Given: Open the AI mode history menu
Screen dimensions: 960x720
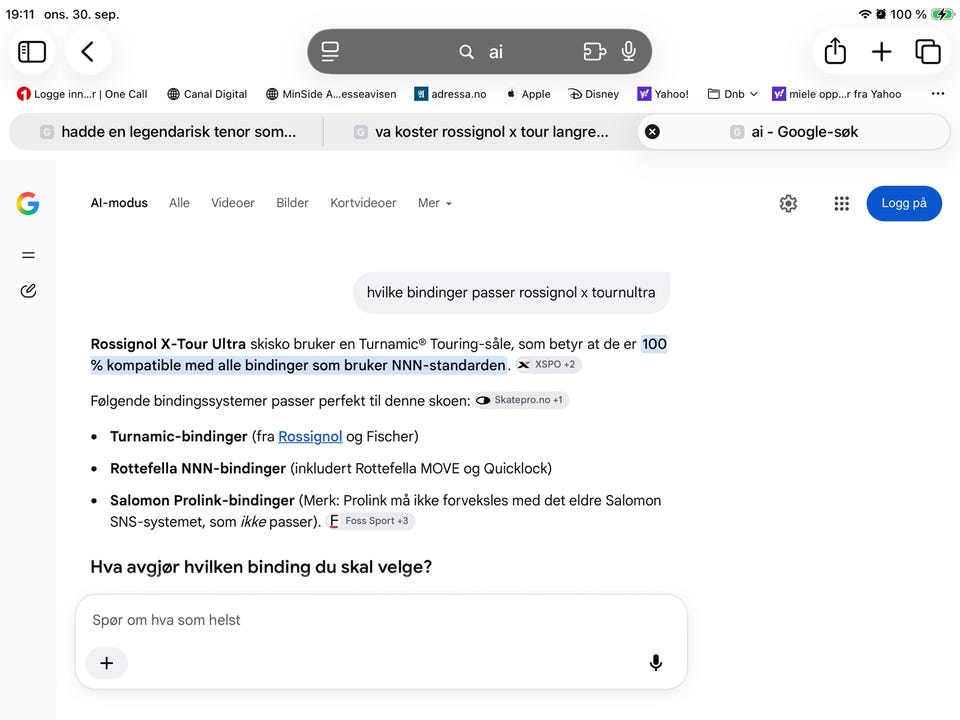Looking at the screenshot, I should 28,255.
